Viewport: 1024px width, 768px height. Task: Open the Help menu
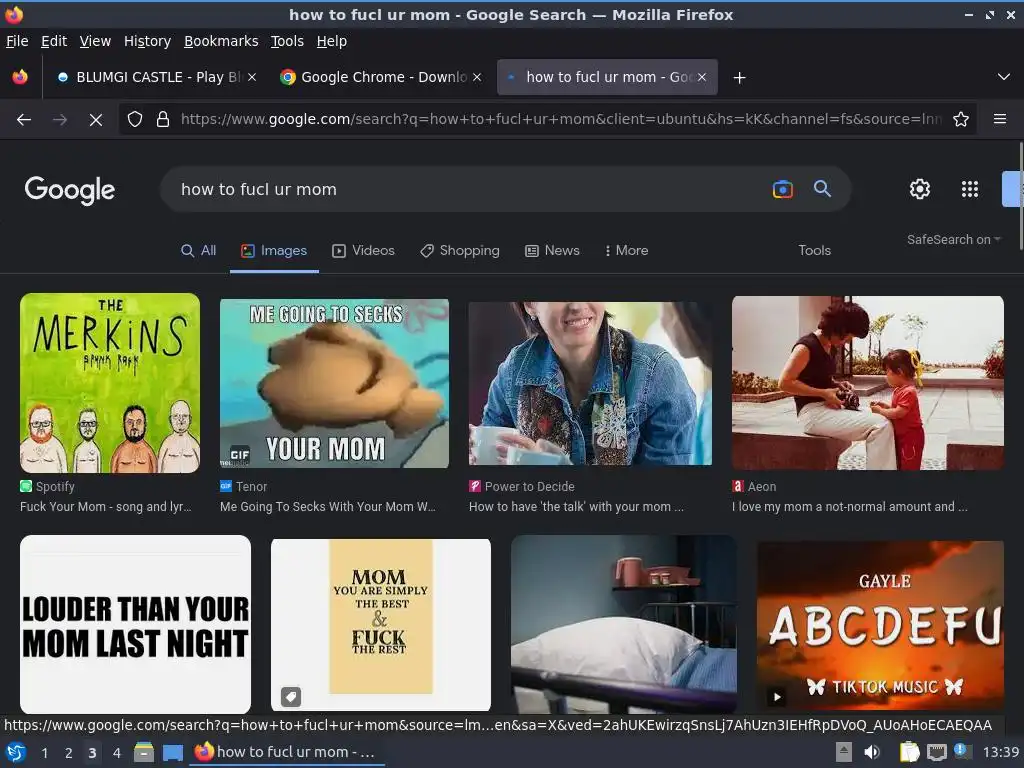[x=332, y=41]
